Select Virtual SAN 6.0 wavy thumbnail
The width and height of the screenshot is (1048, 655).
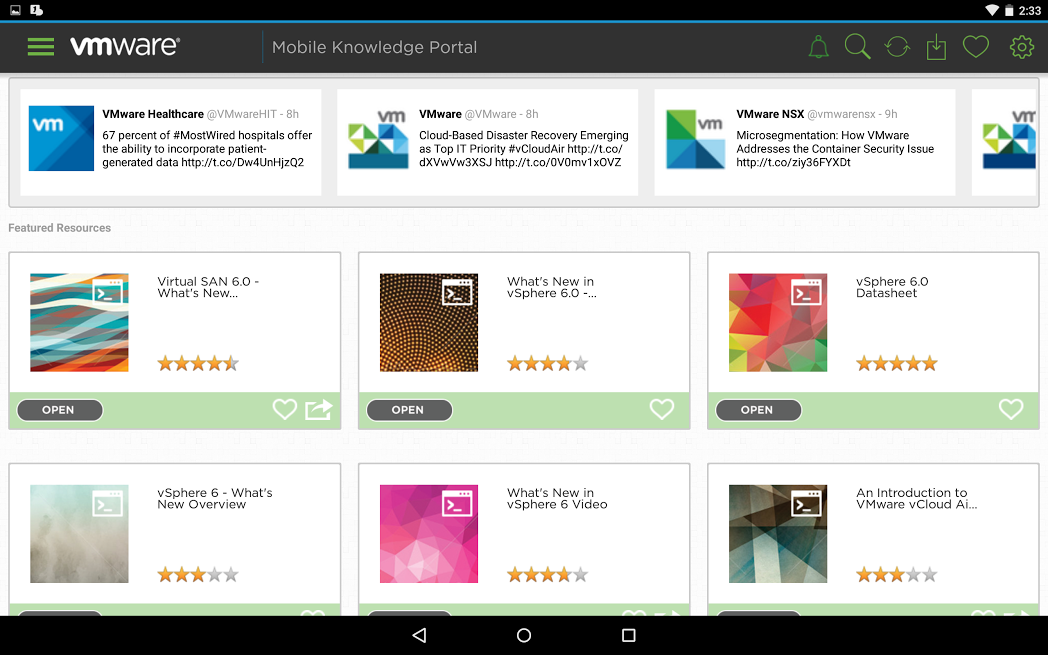[x=79, y=322]
